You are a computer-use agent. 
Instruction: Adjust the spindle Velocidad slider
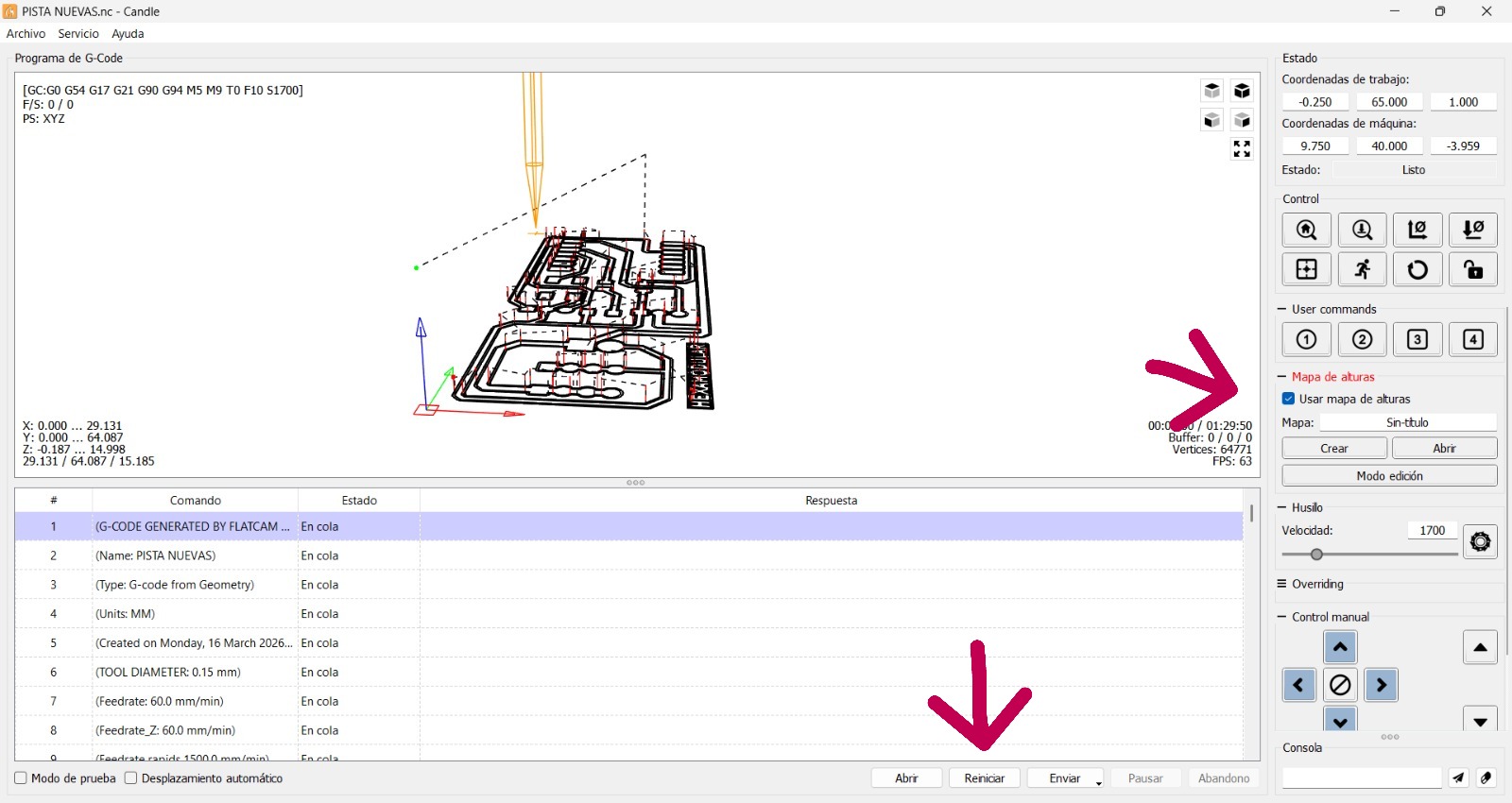coord(1316,555)
